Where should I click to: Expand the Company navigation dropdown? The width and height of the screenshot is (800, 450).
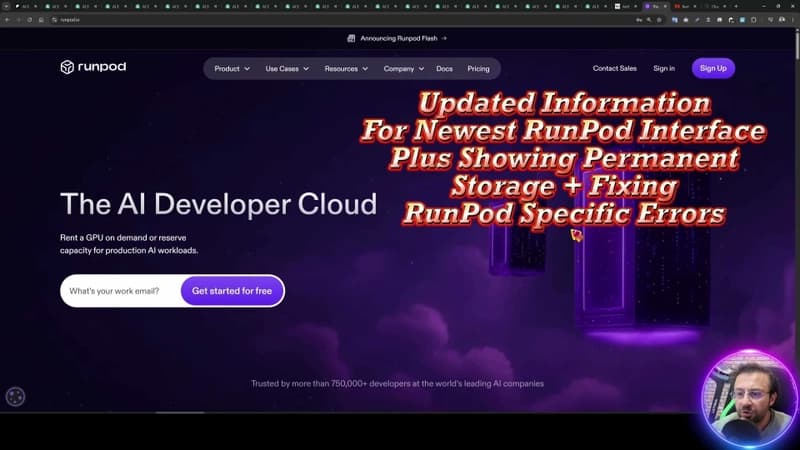pyautogui.click(x=404, y=68)
